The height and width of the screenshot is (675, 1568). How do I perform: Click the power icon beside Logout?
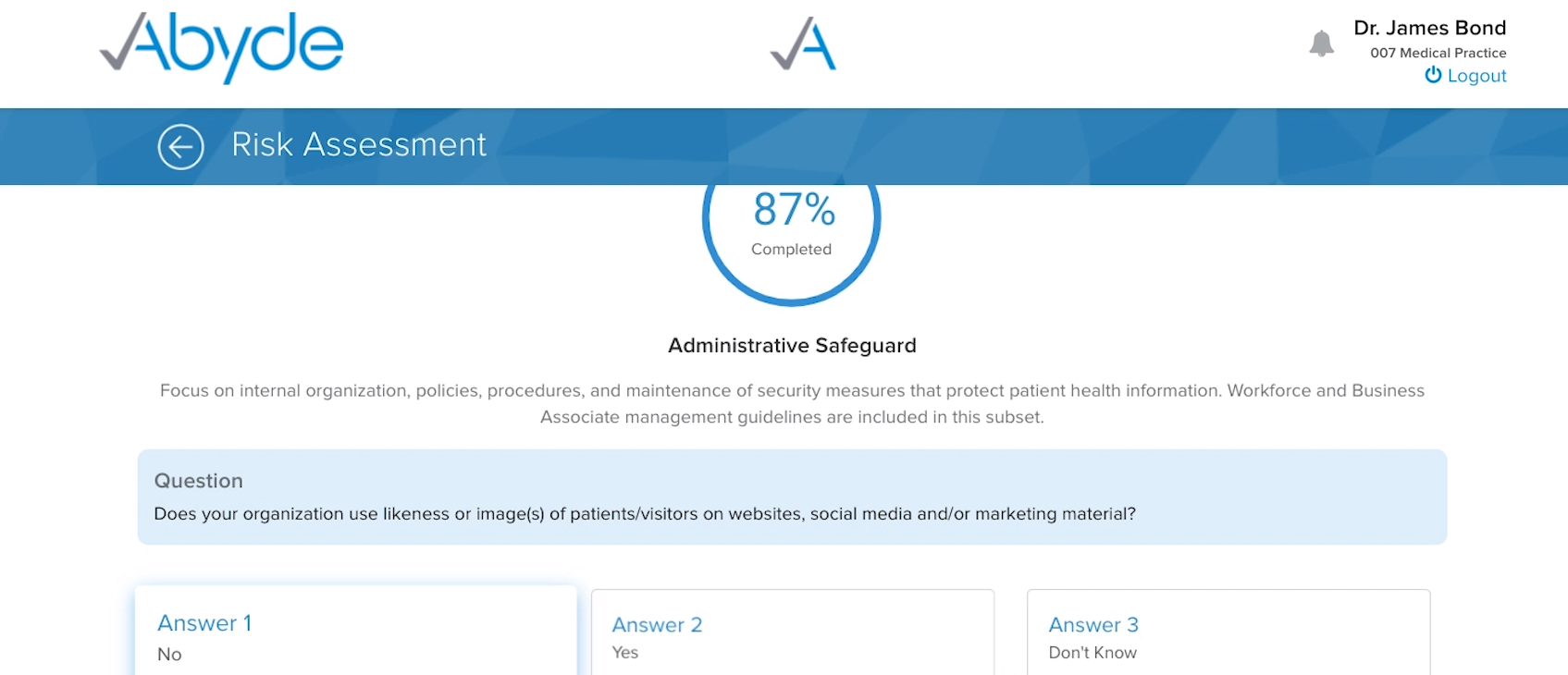1433,75
